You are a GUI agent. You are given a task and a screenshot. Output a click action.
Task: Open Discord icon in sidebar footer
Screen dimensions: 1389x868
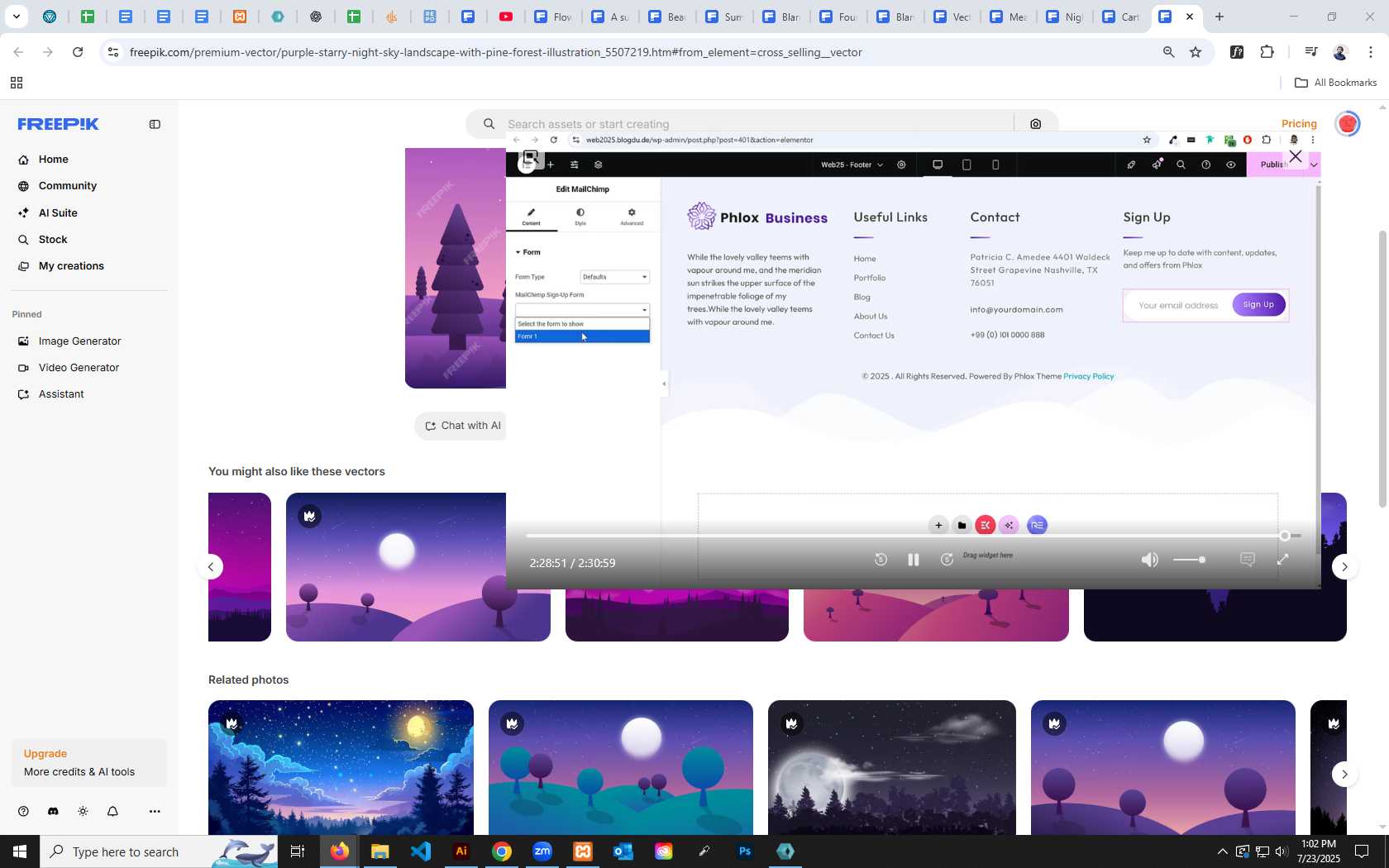(53, 811)
